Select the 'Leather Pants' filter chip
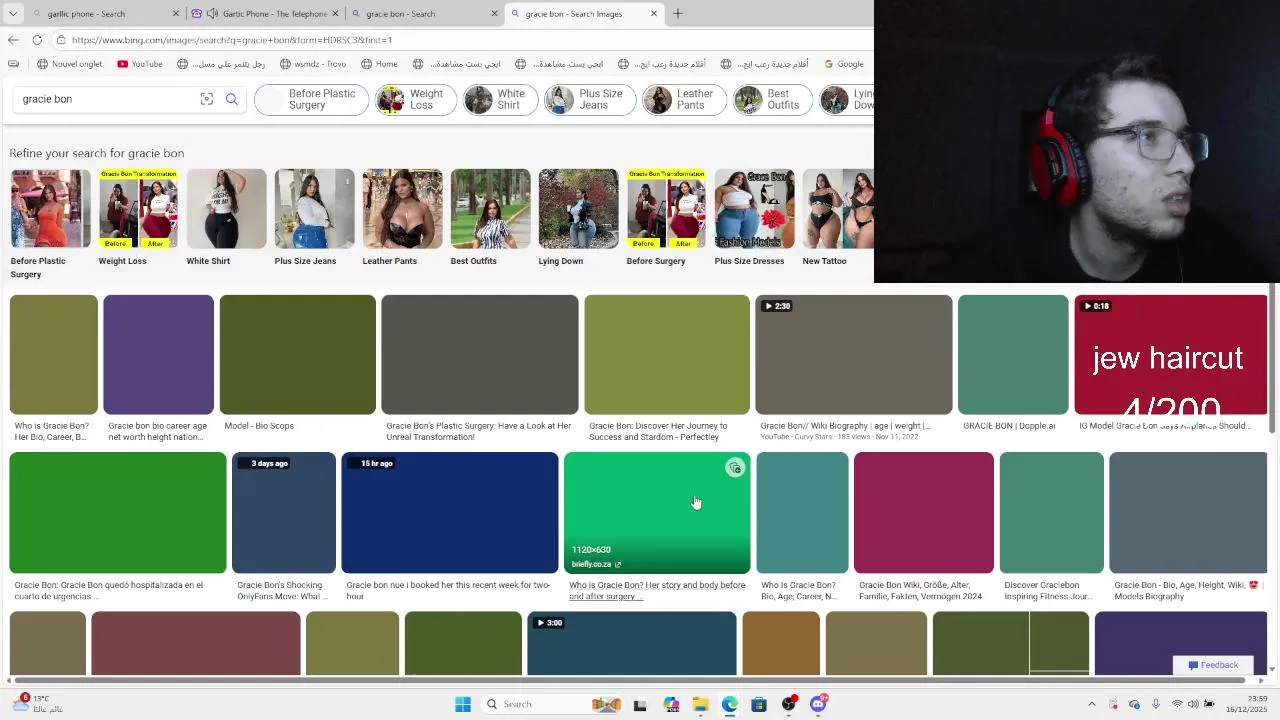The image size is (1280, 720). 684,99
